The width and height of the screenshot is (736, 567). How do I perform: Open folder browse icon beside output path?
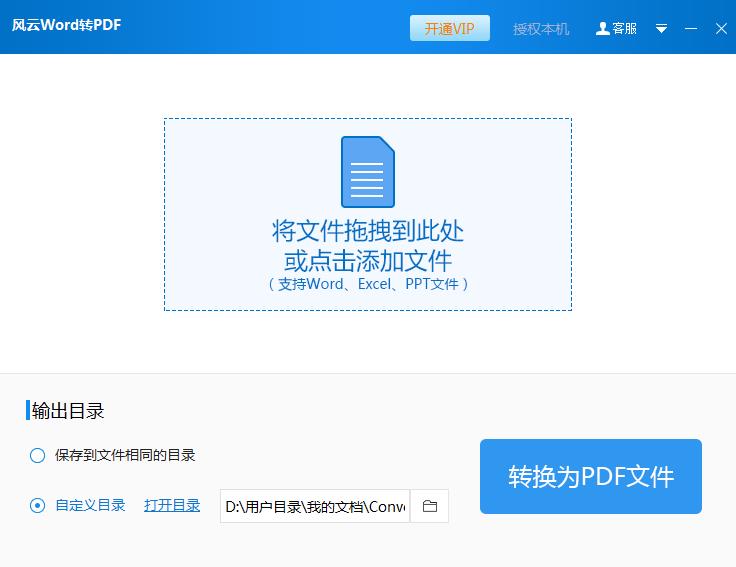[429, 506]
